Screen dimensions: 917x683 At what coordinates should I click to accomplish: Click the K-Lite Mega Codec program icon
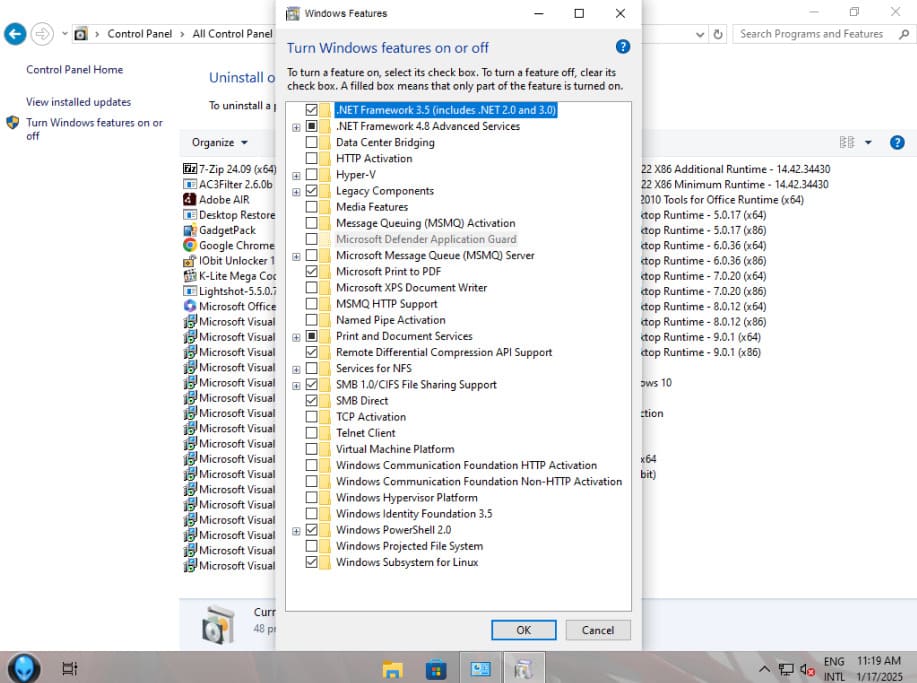tap(189, 275)
